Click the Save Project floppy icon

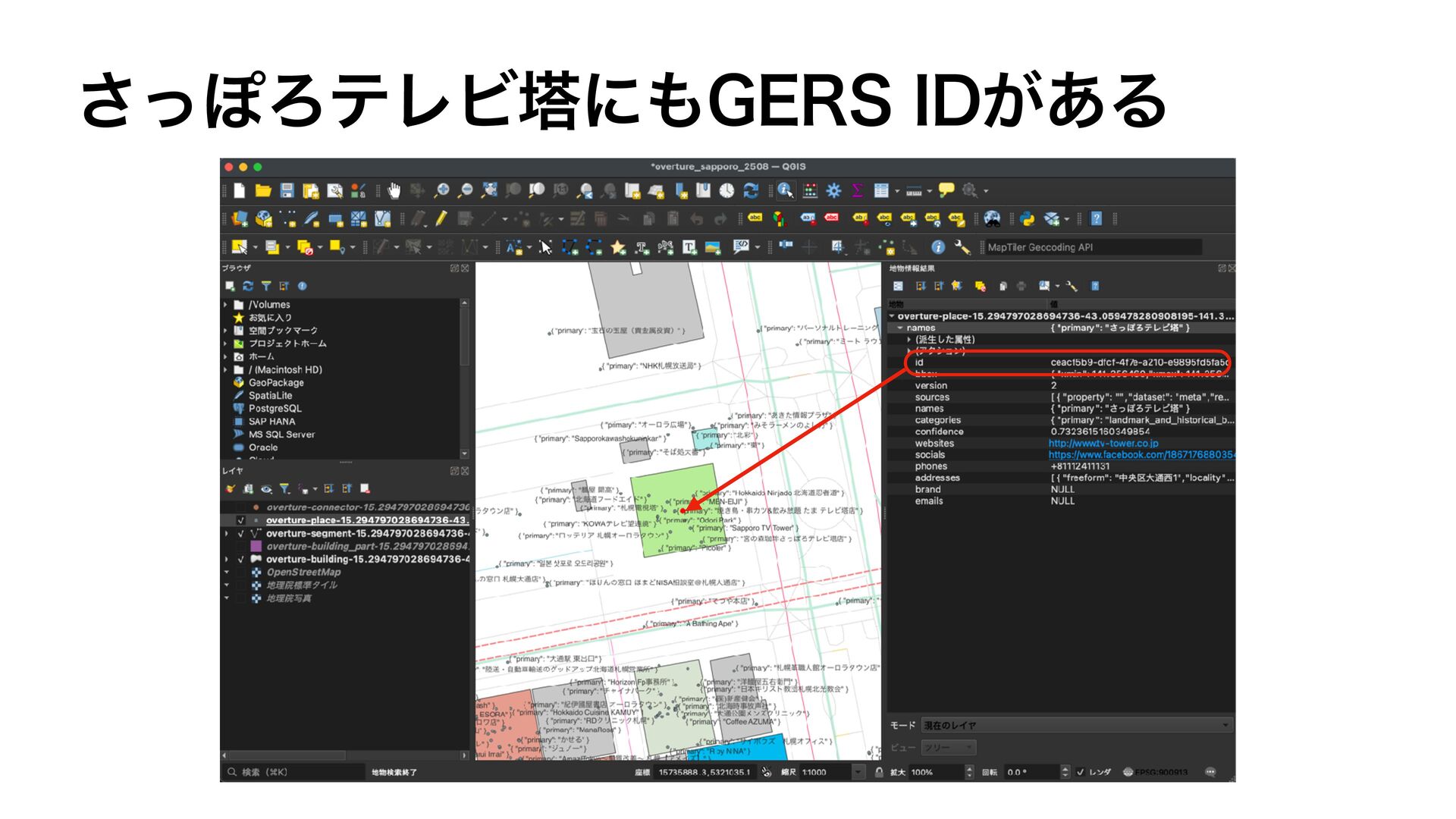click(x=287, y=190)
